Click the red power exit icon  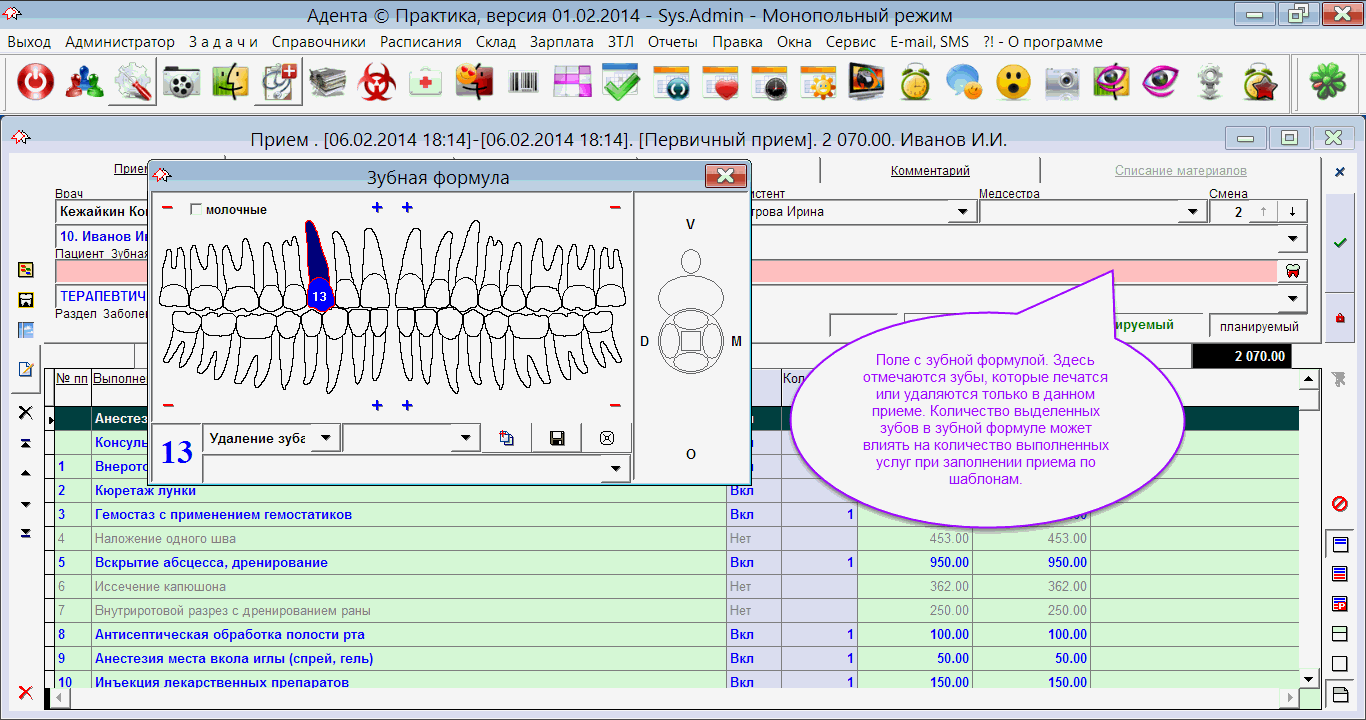tap(35, 83)
